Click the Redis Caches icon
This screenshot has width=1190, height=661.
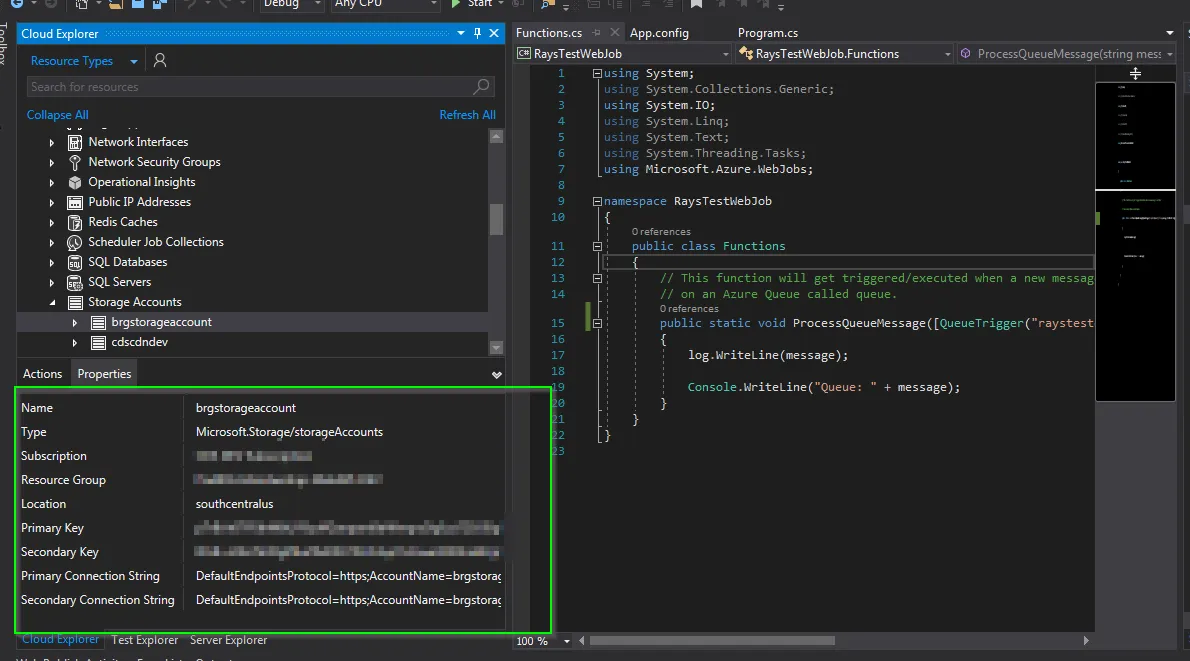pyautogui.click(x=75, y=222)
